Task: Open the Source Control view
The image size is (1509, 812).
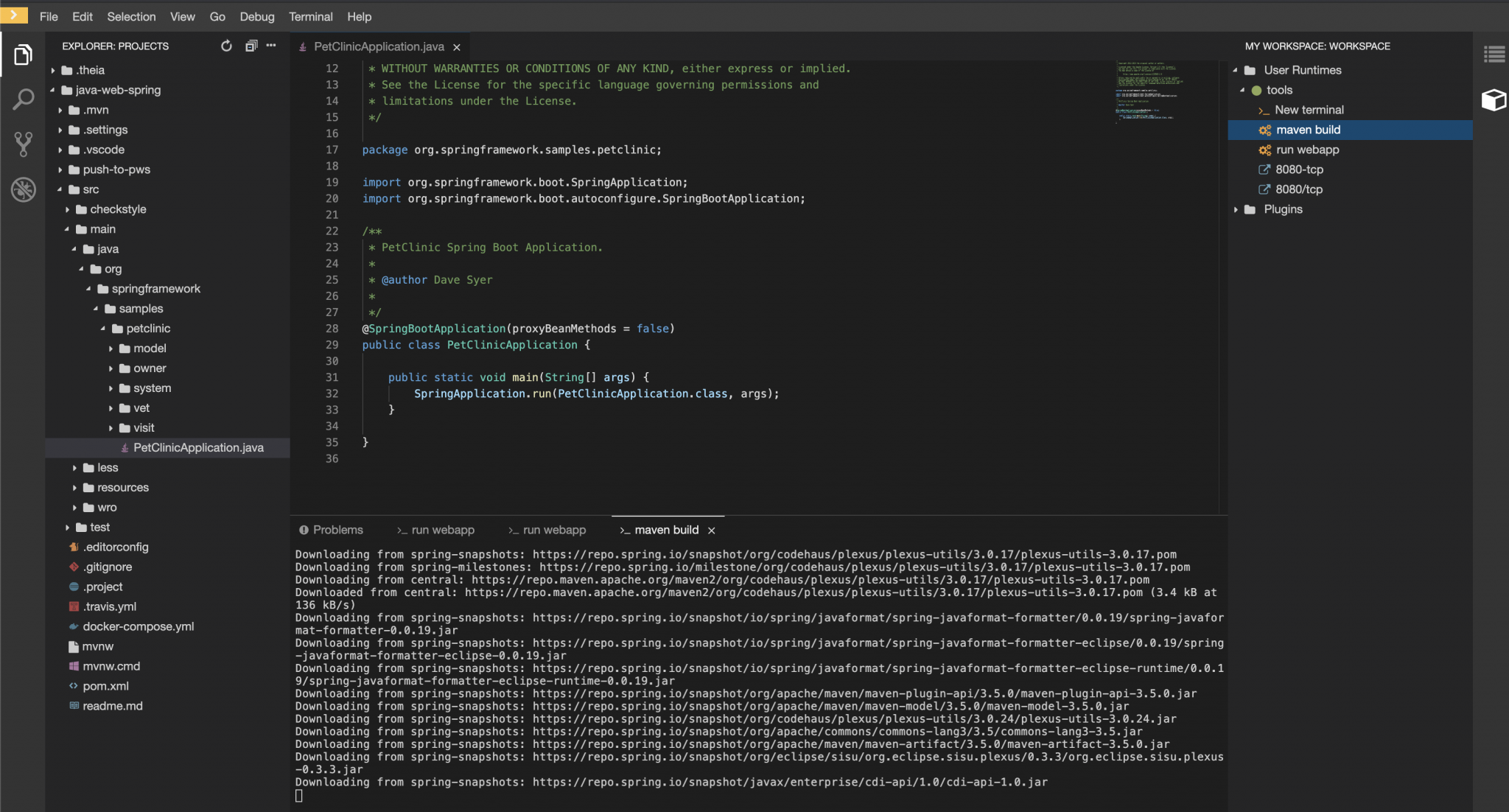Action: tap(23, 144)
